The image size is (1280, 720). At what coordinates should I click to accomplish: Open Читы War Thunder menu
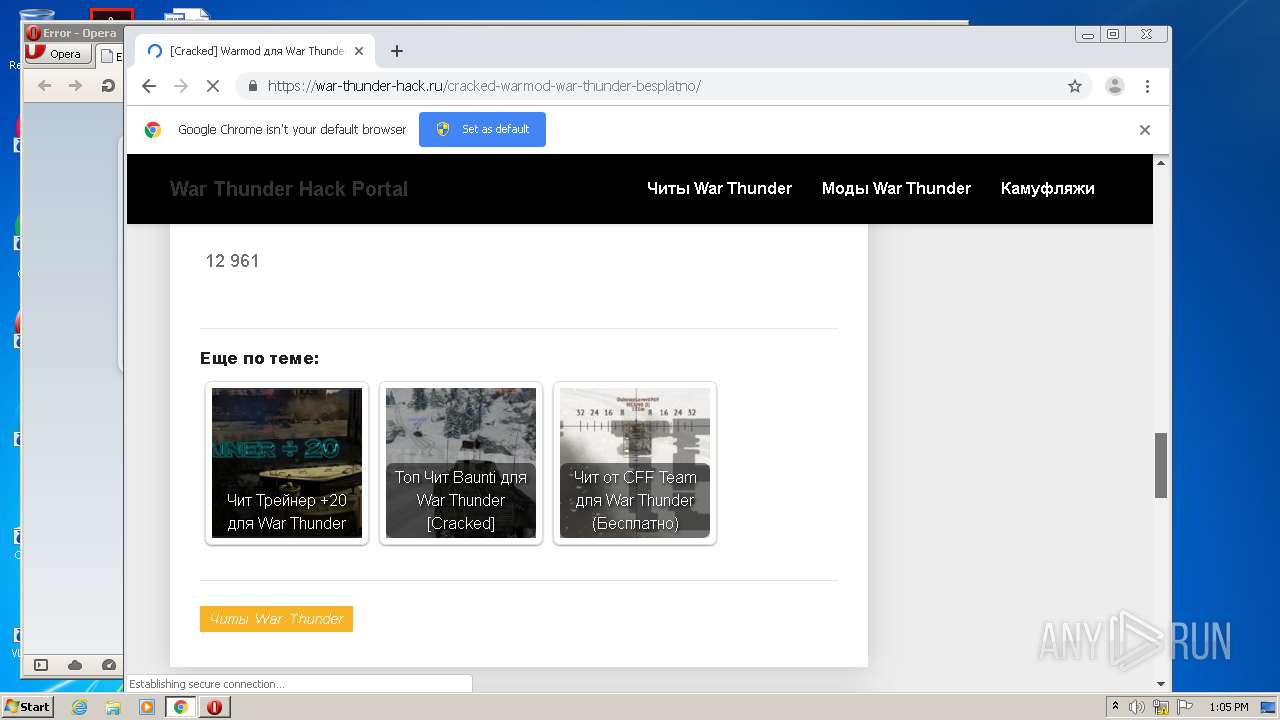[719, 188]
